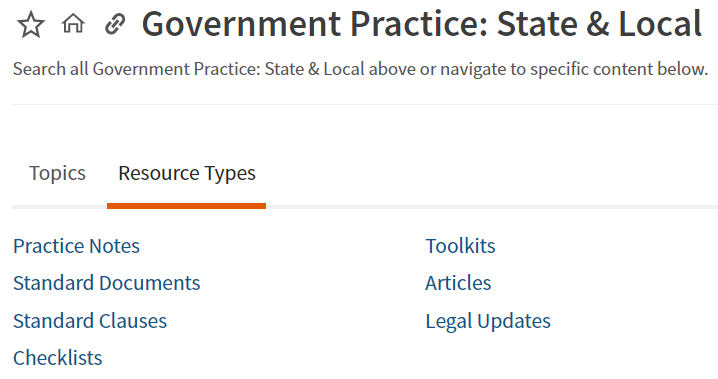This screenshot has width=718, height=379.
Task: Click the chain link icon left of the title
Action: 114,24
